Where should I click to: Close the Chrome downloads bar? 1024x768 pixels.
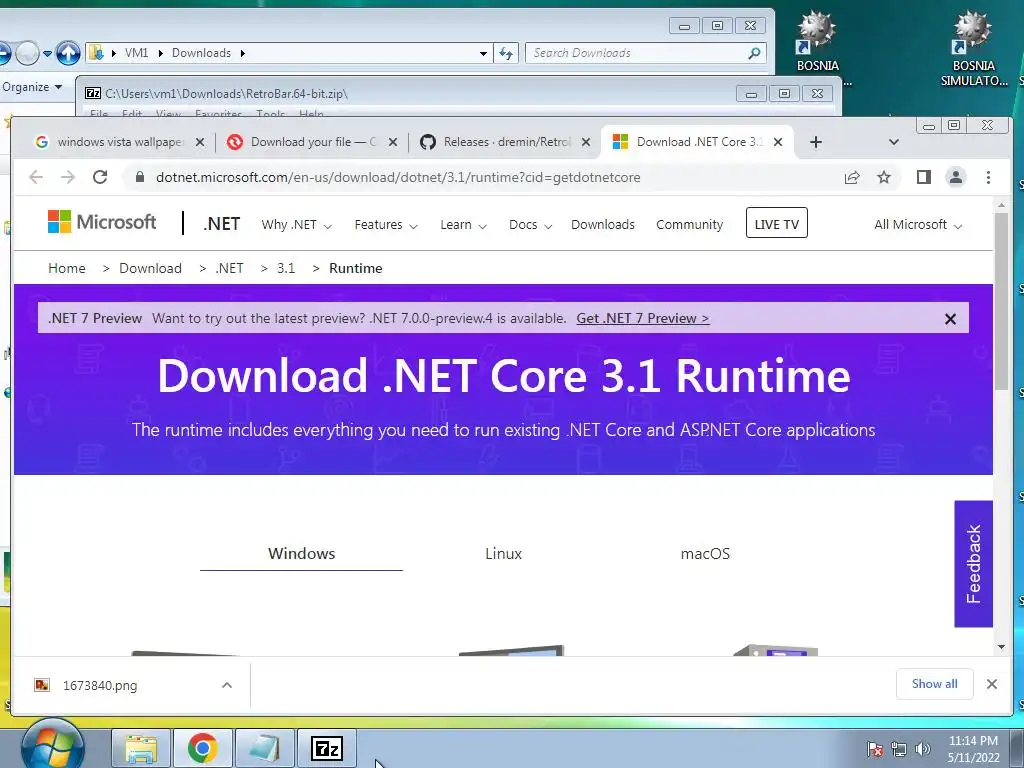pos(991,684)
